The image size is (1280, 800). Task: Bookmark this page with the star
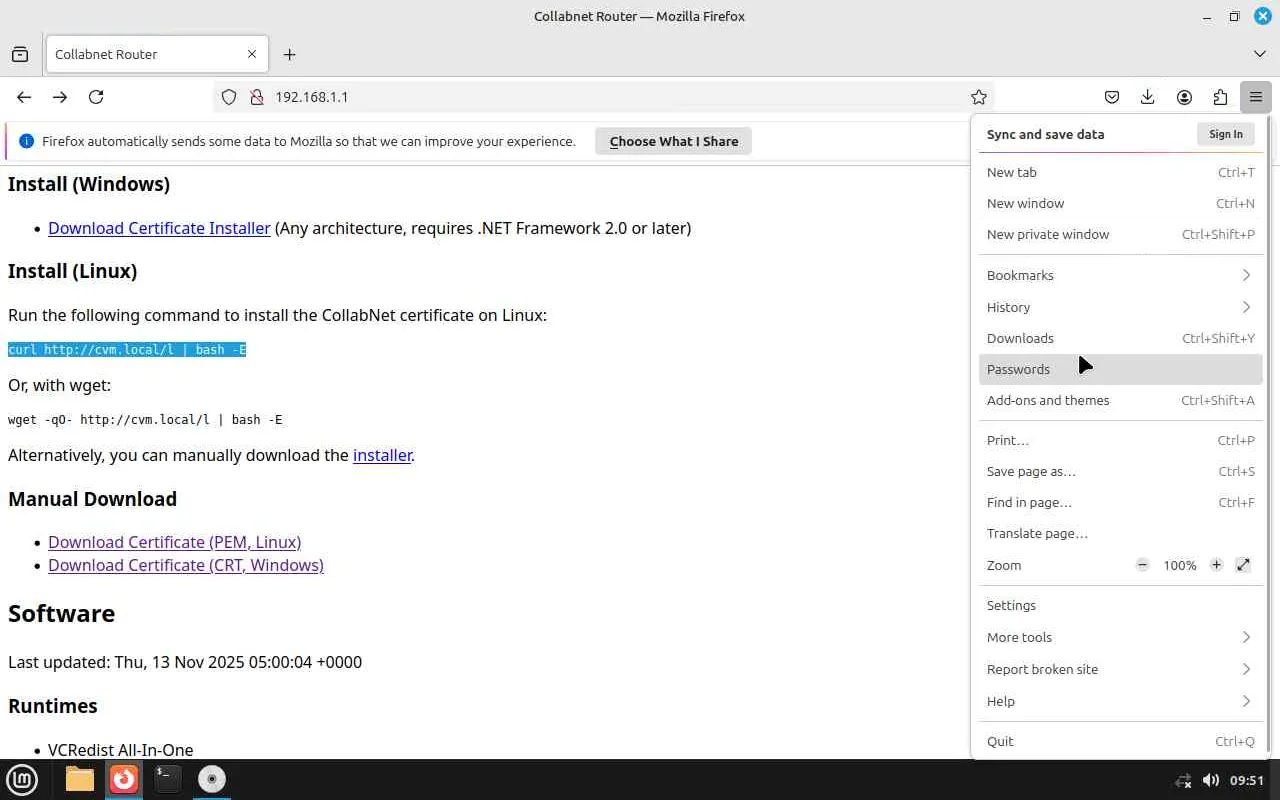point(979,97)
